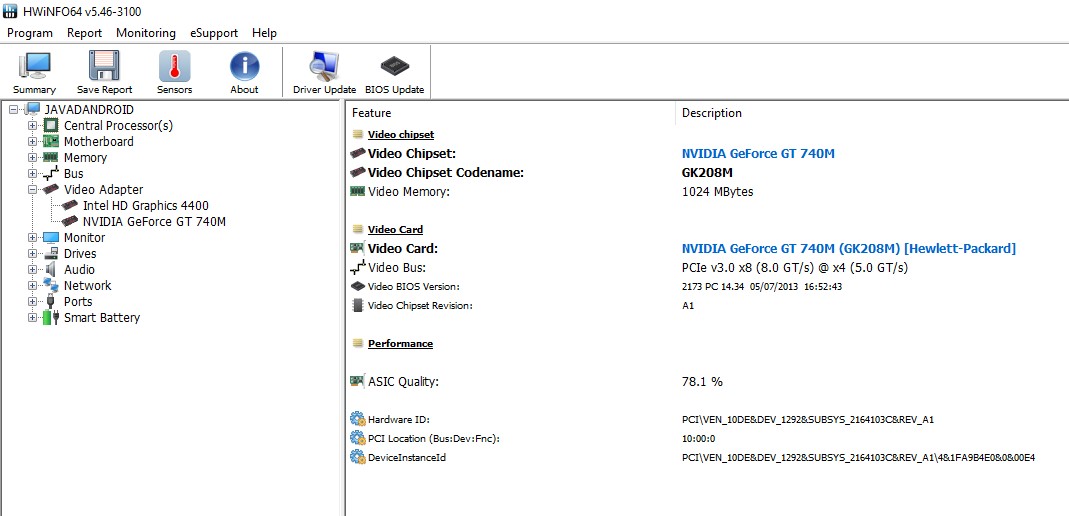This screenshot has height=516, width=1069.
Task: Click the NVIDIA GeForce GT 740M chipset link
Action: [757, 154]
